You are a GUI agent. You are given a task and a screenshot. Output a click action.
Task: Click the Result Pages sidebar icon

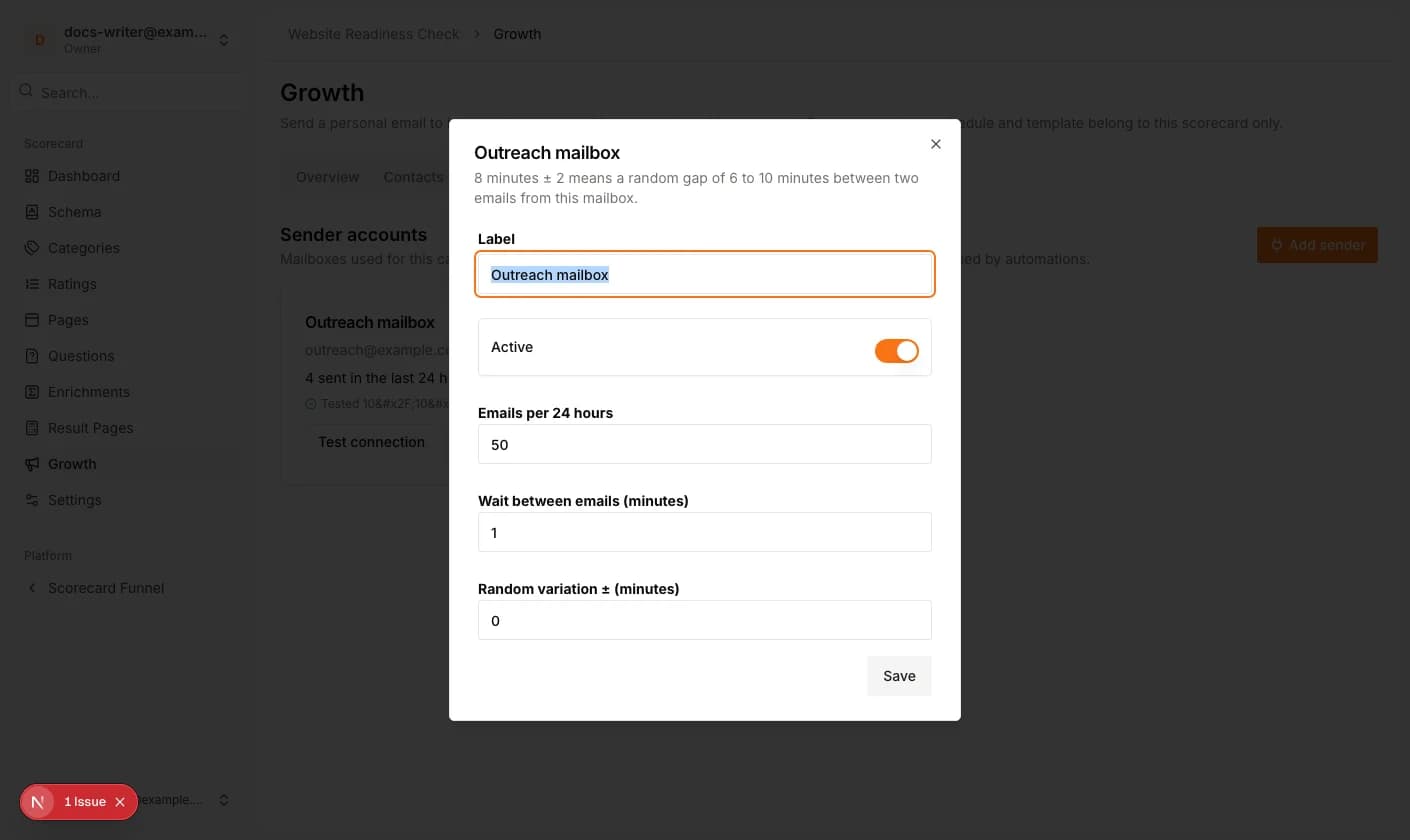pos(32,428)
